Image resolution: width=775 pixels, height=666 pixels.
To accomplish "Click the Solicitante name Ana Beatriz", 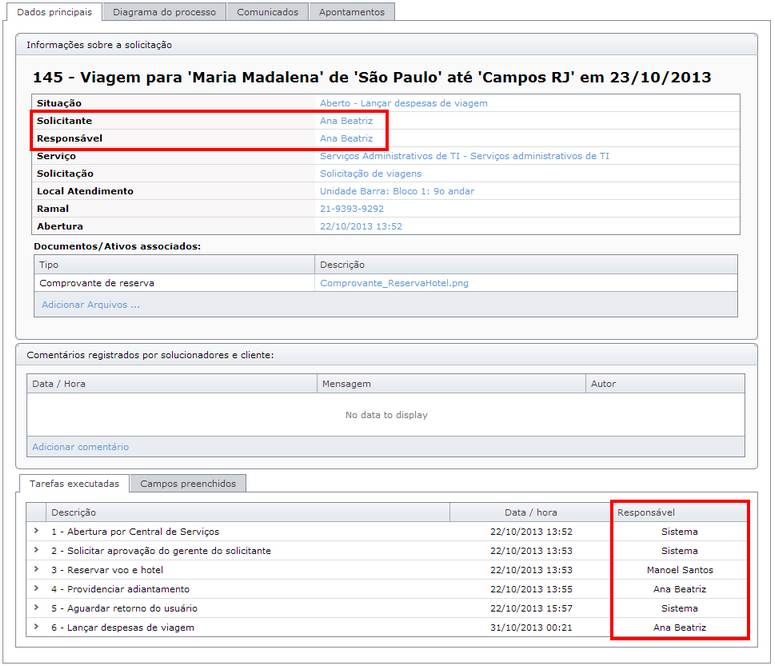I will tap(346, 121).
